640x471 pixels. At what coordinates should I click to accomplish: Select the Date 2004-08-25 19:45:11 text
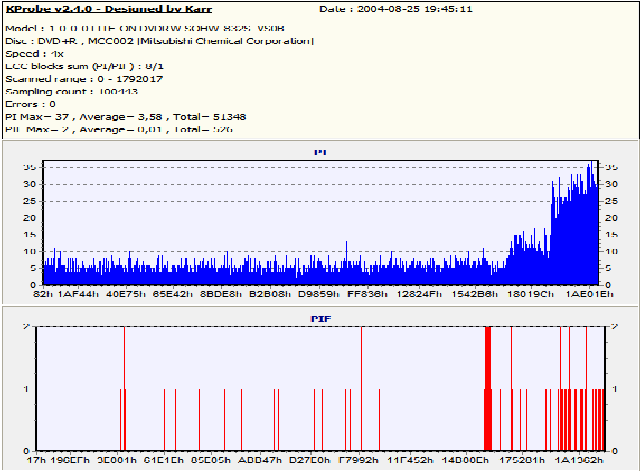(x=396, y=9)
